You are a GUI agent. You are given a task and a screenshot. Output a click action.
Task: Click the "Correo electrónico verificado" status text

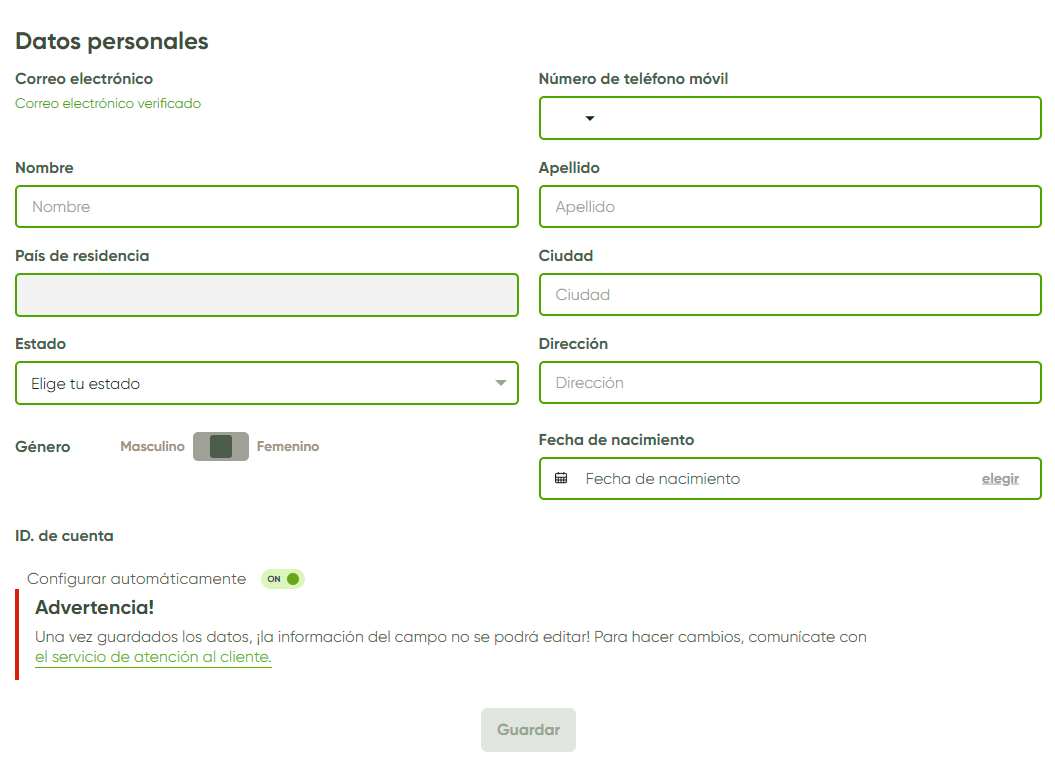(108, 103)
